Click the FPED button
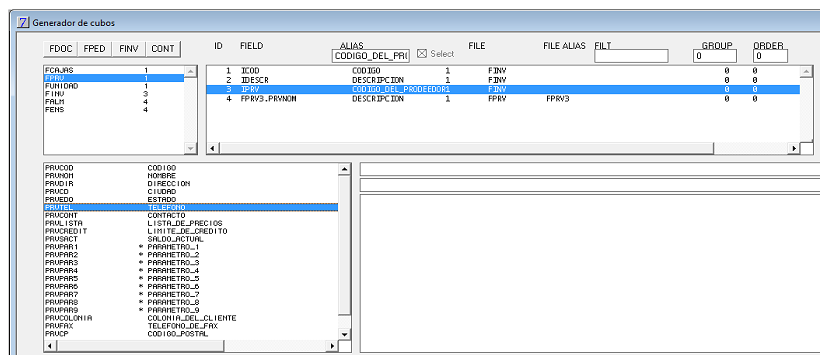This screenshot has height=362, width=836. (x=95, y=49)
